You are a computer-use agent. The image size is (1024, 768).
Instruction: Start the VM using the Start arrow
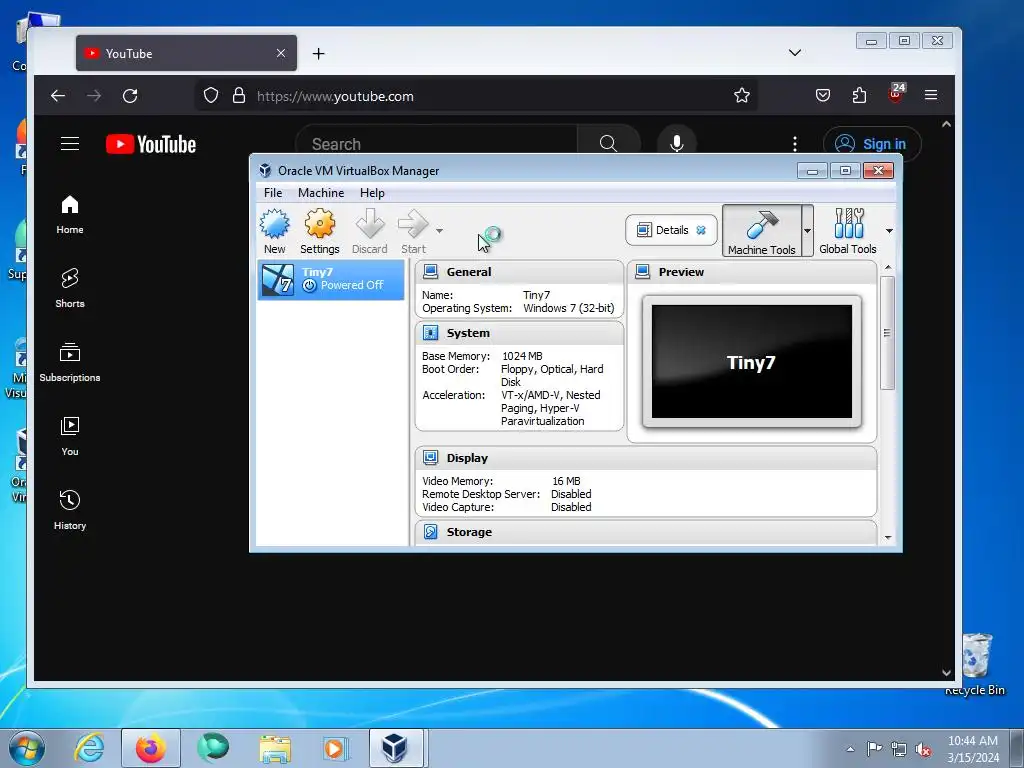pyautogui.click(x=413, y=231)
